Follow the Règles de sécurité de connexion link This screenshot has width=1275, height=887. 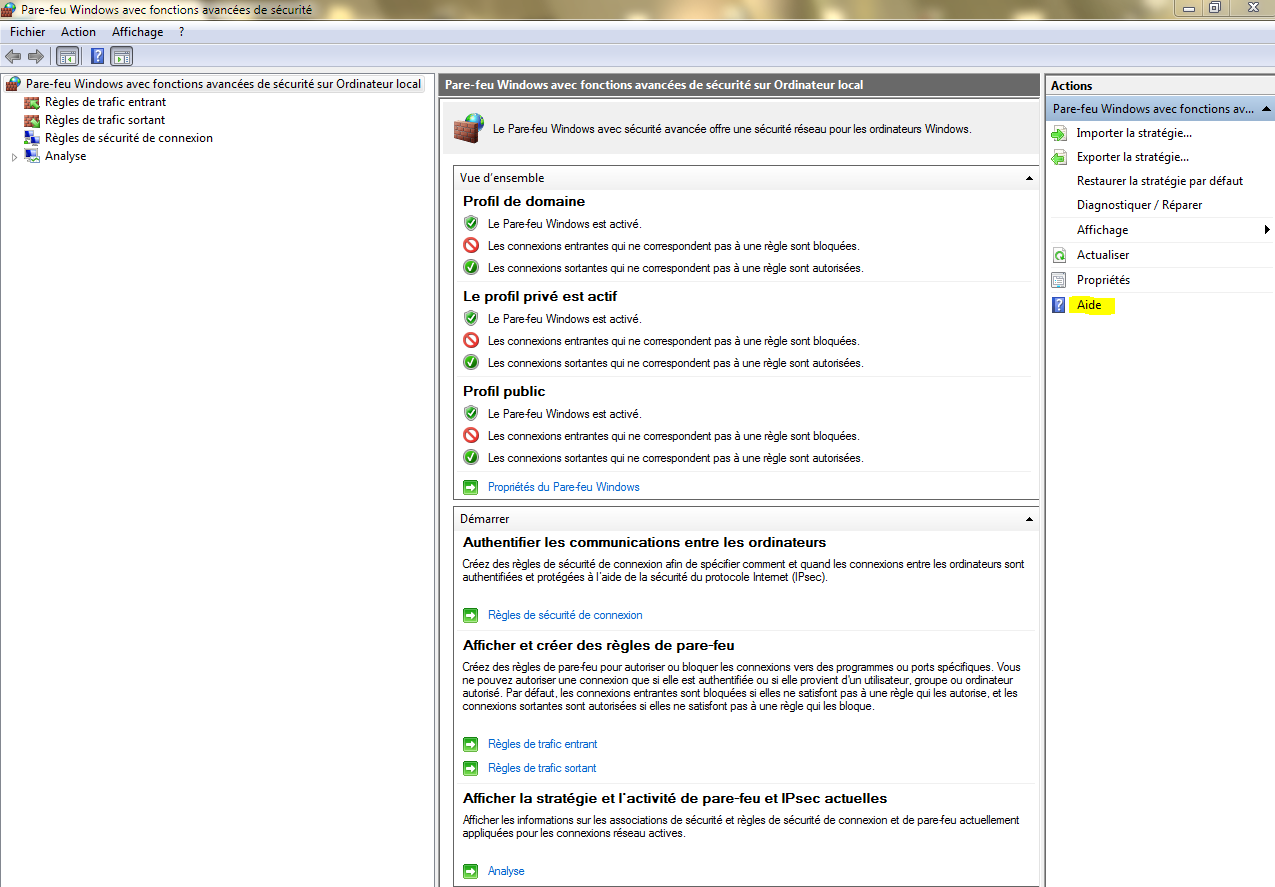[x=565, y=615]
